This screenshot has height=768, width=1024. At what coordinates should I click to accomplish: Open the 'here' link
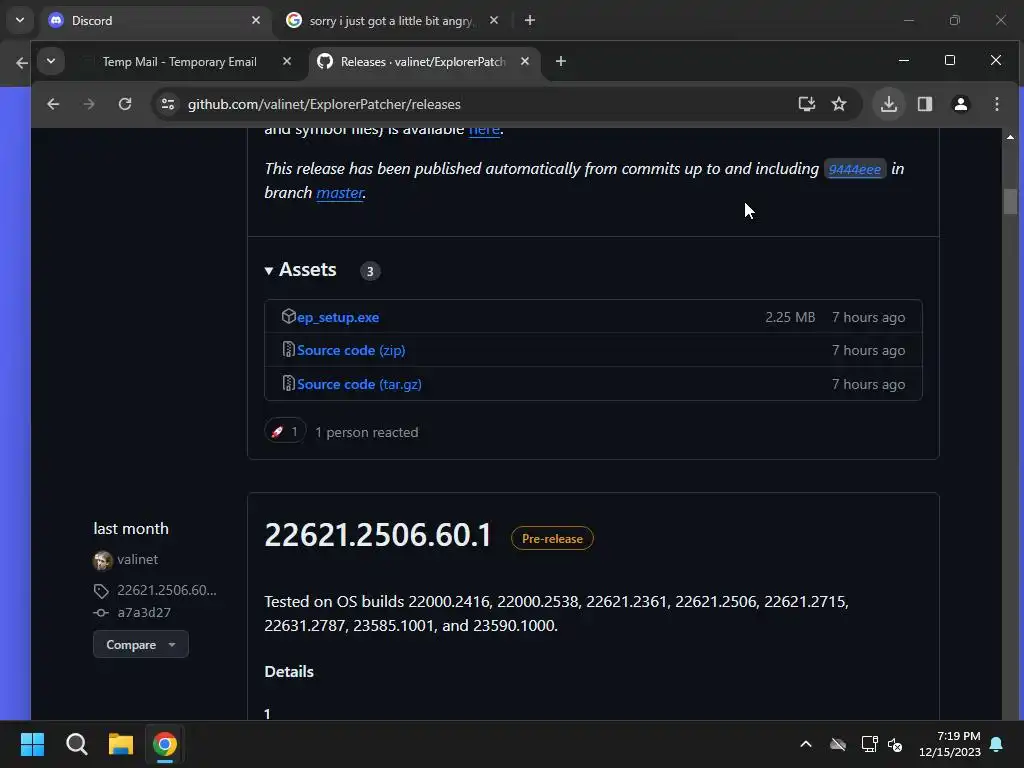484,129
